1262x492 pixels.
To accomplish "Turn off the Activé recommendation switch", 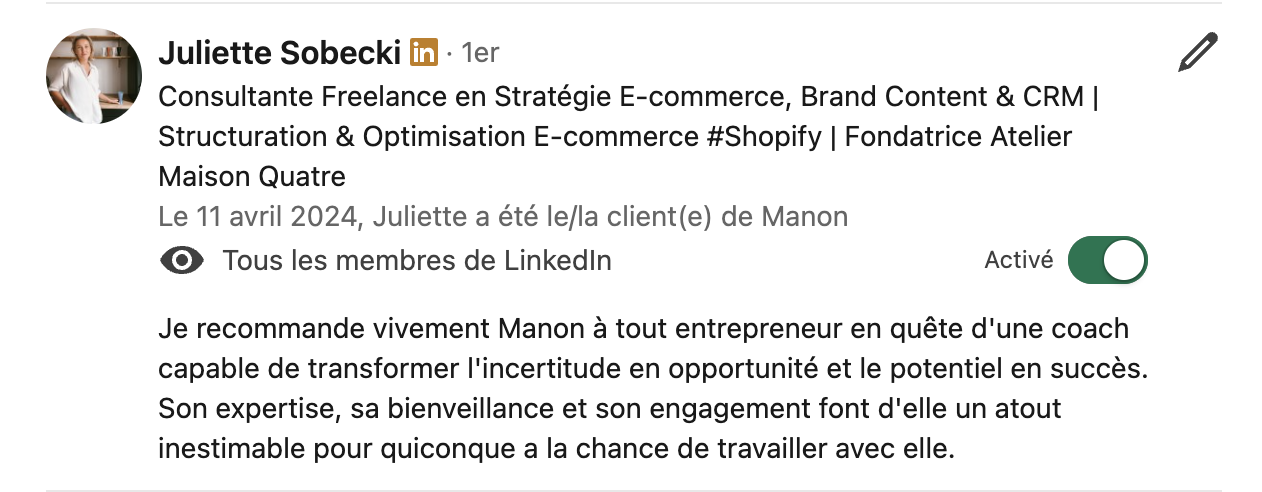I will point(1107,260).
